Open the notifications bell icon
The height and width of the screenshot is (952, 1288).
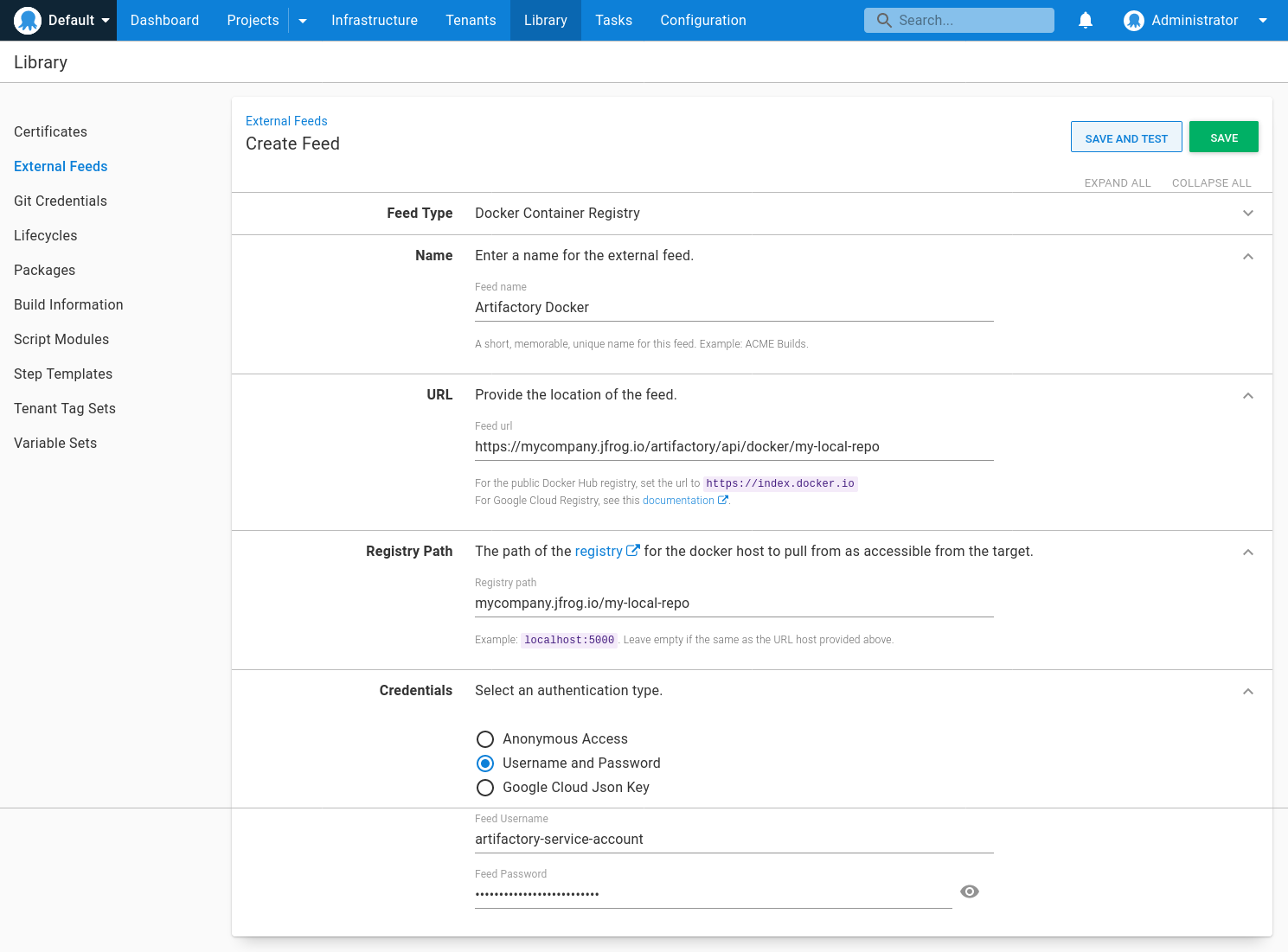click(1086, 20)
